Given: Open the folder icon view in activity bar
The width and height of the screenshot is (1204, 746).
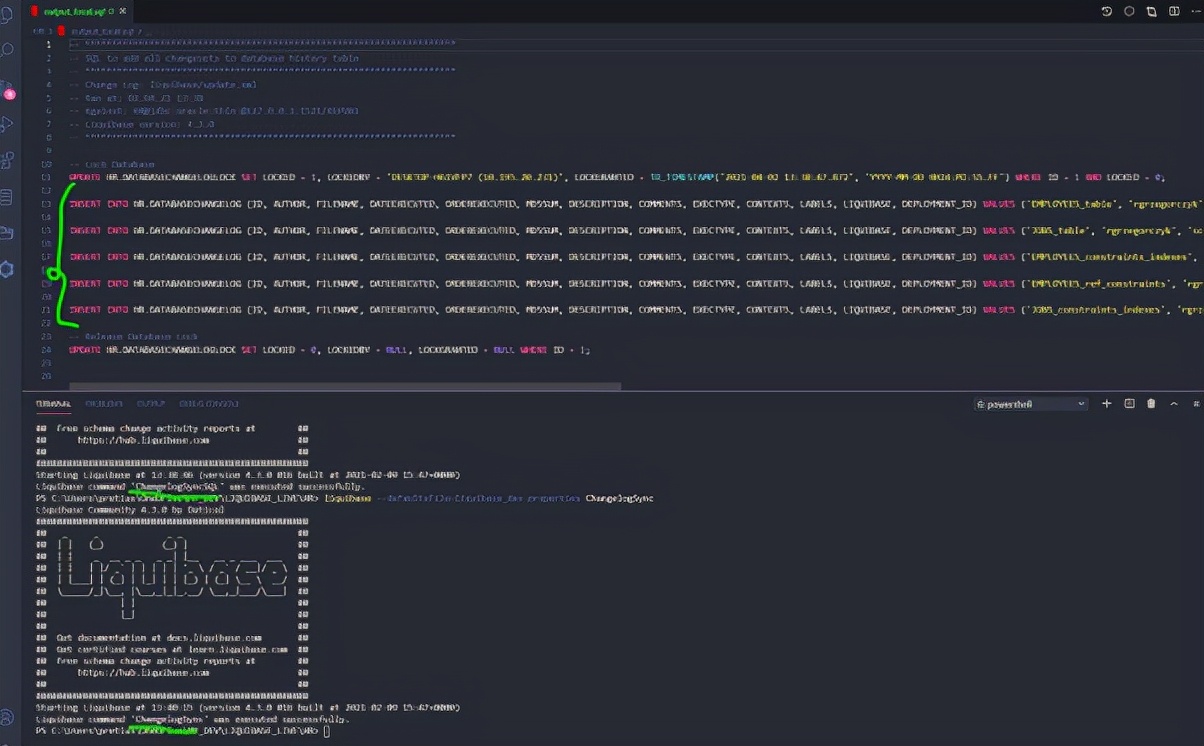Looking at the screenshot, I should click(x=7, y=233).
